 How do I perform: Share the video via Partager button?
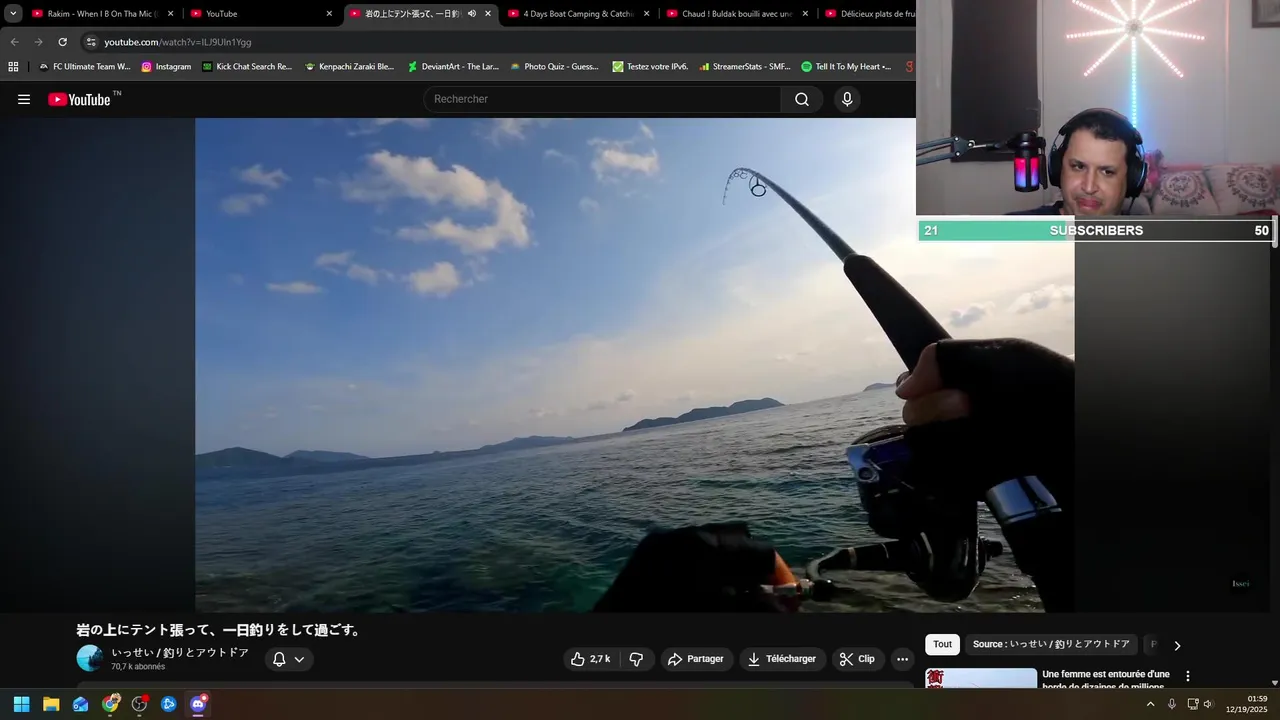coord(695,659)
